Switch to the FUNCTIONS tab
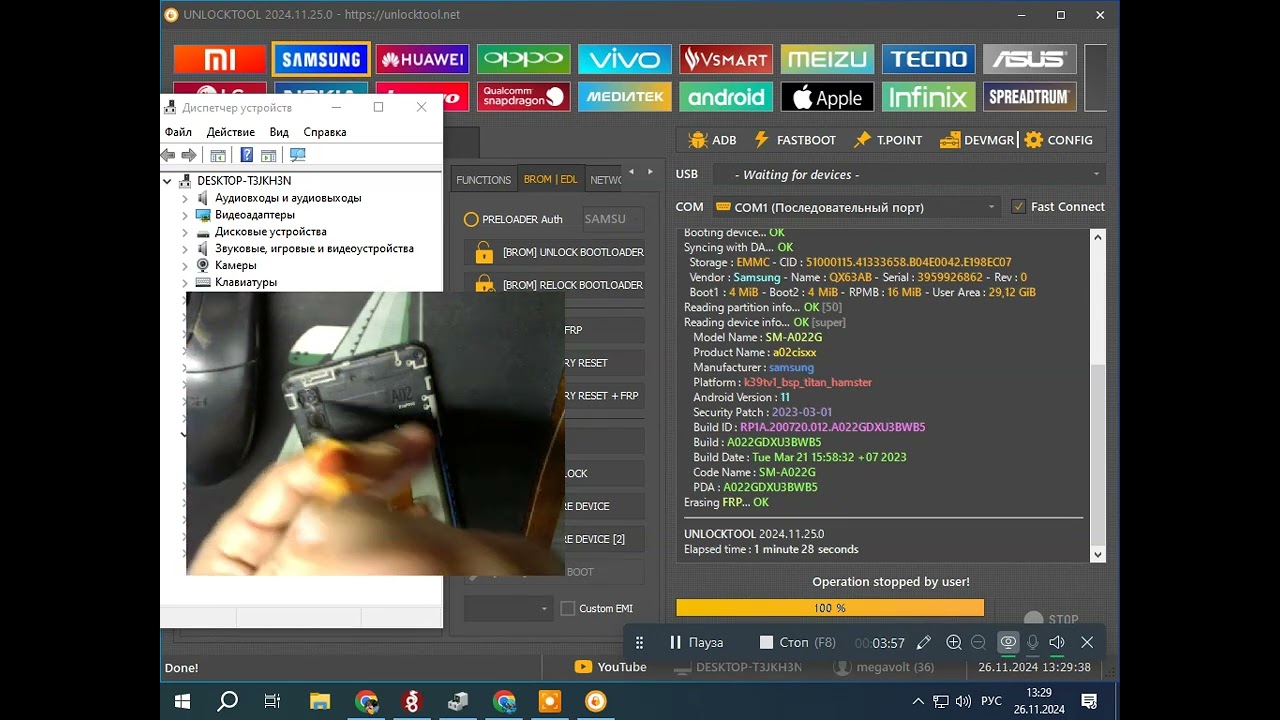1280x720 pixels. [483, 180]
